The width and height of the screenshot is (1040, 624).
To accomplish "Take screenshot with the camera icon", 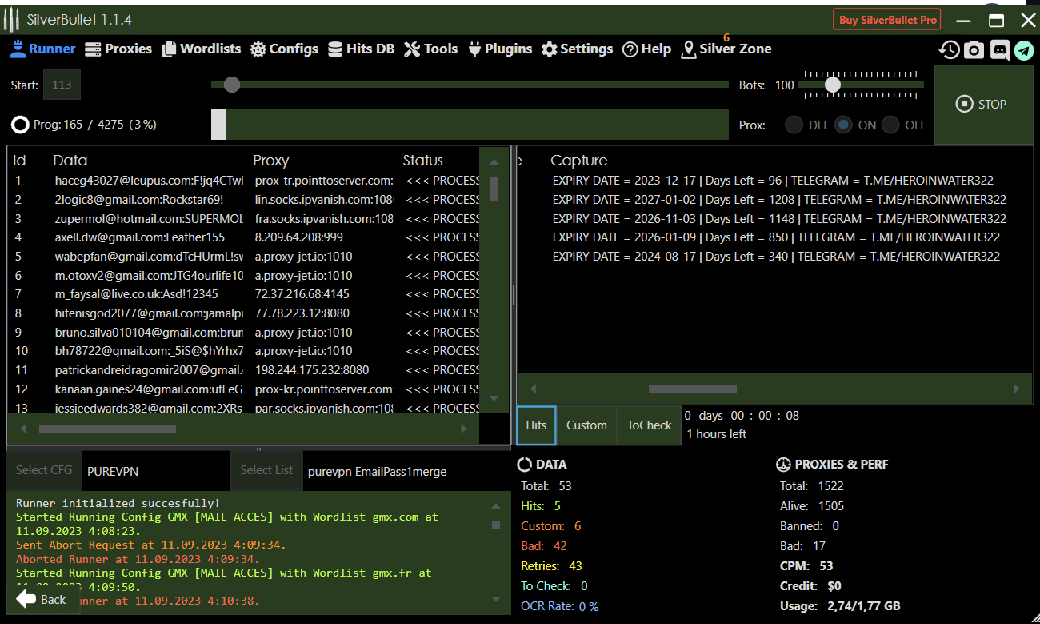I will click(x=974, y=50).
